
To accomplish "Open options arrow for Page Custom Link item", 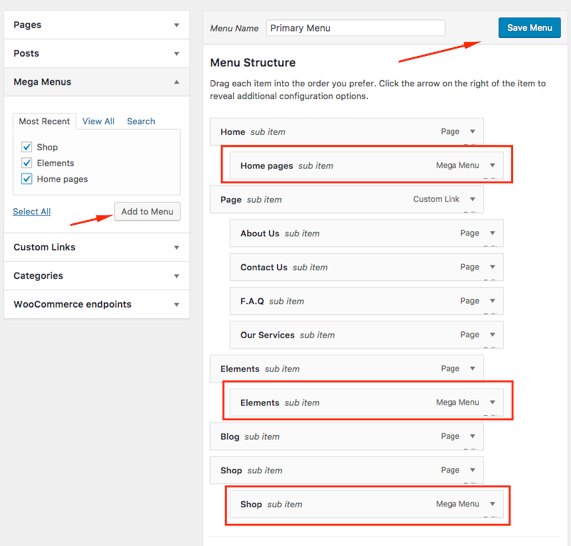I will click(x=472, y=199).
